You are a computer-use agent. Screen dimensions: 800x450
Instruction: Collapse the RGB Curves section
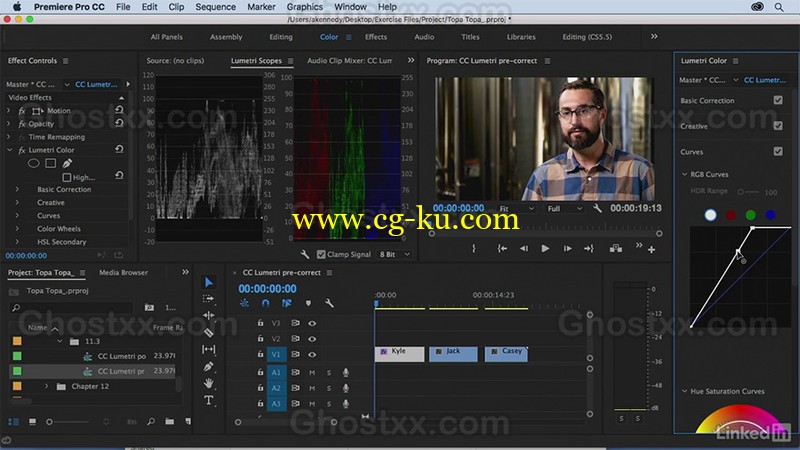[x=684, y=174]
